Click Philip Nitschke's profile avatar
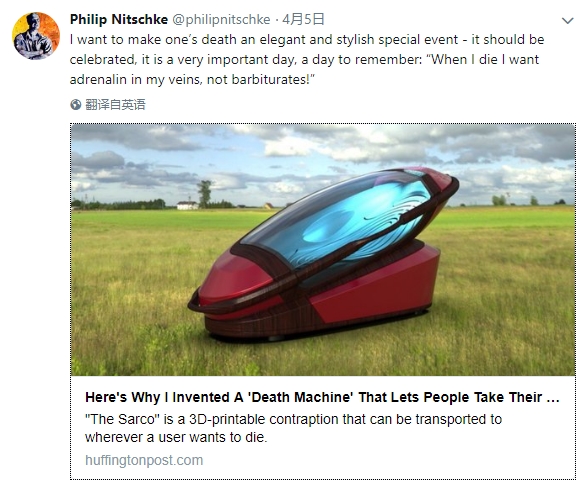 (36, 36)
